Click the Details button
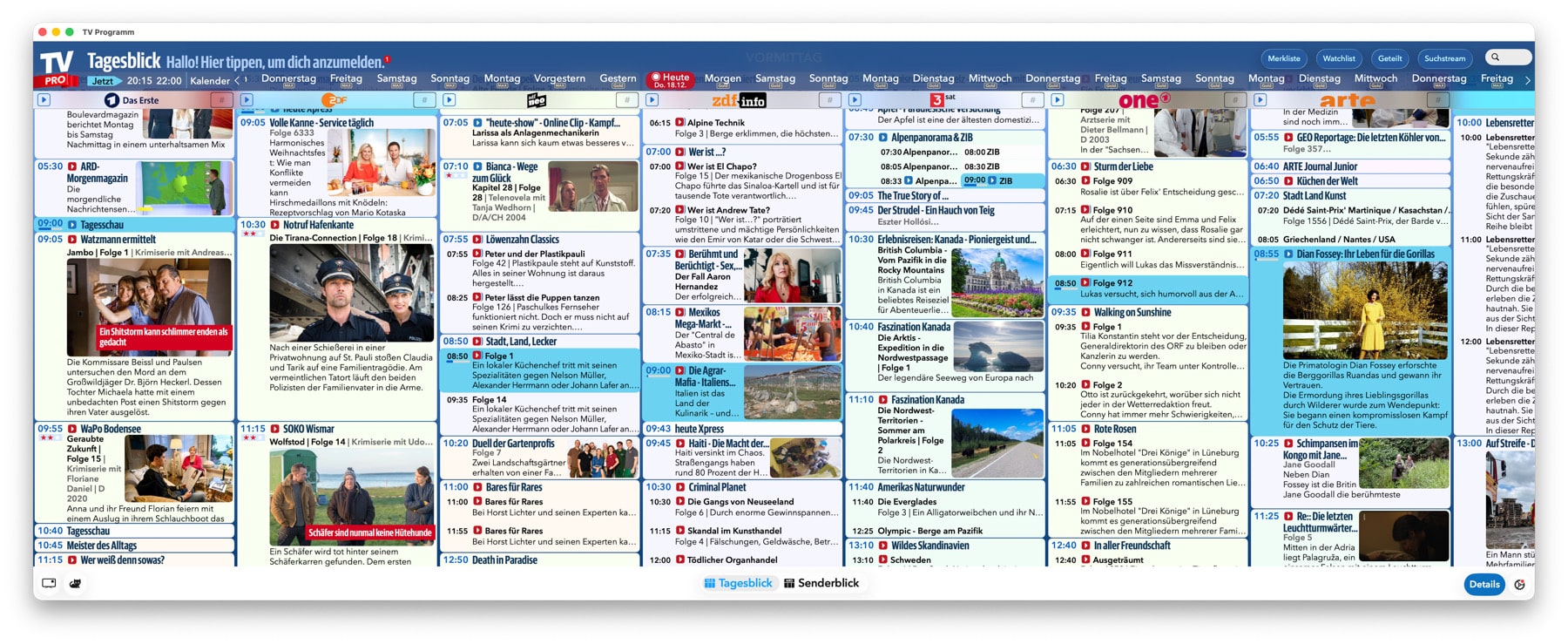This screenshot has width=1568, height=644. coord(1484,584)
